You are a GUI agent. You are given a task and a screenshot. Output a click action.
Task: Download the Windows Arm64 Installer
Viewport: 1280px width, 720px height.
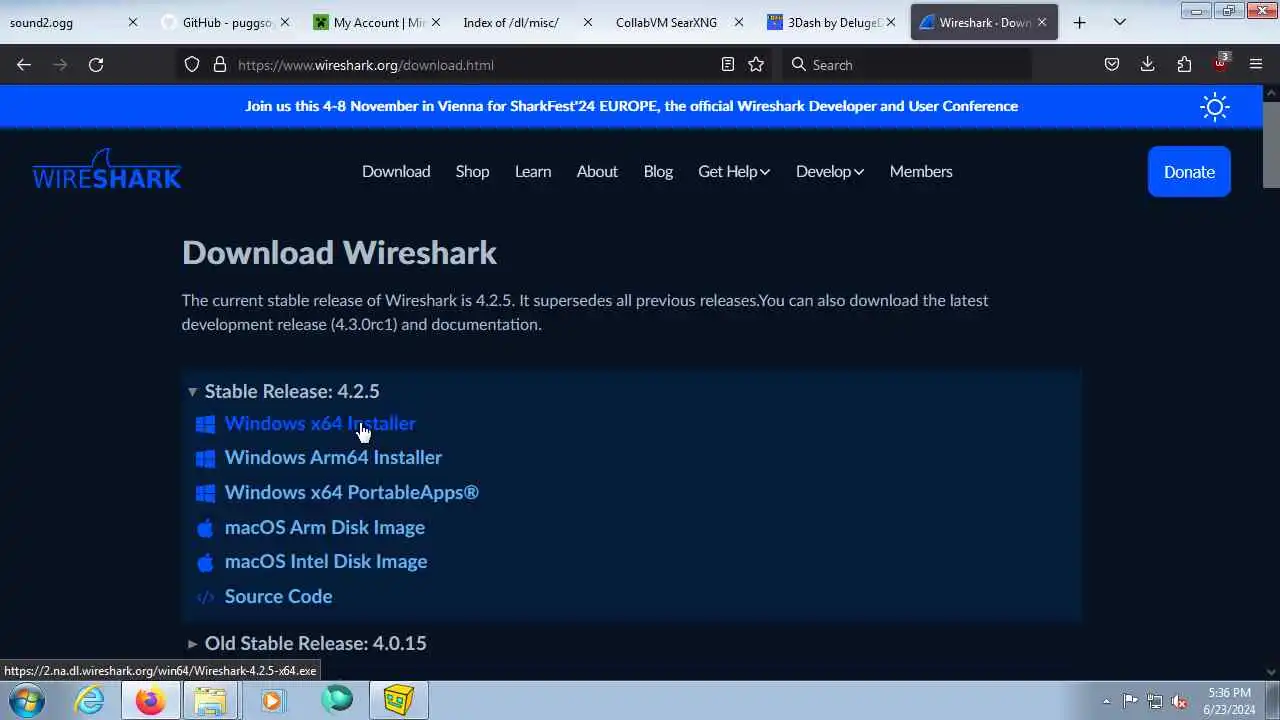point(333,458)
